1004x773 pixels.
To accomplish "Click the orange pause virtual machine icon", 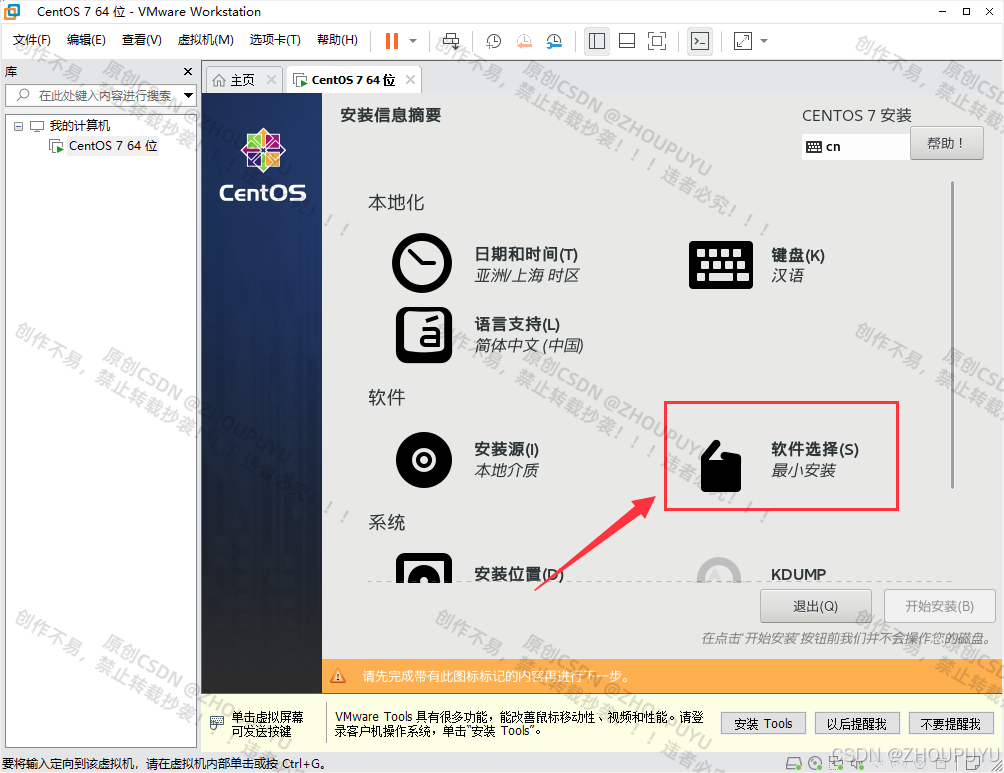I will [x=392, y=41].
